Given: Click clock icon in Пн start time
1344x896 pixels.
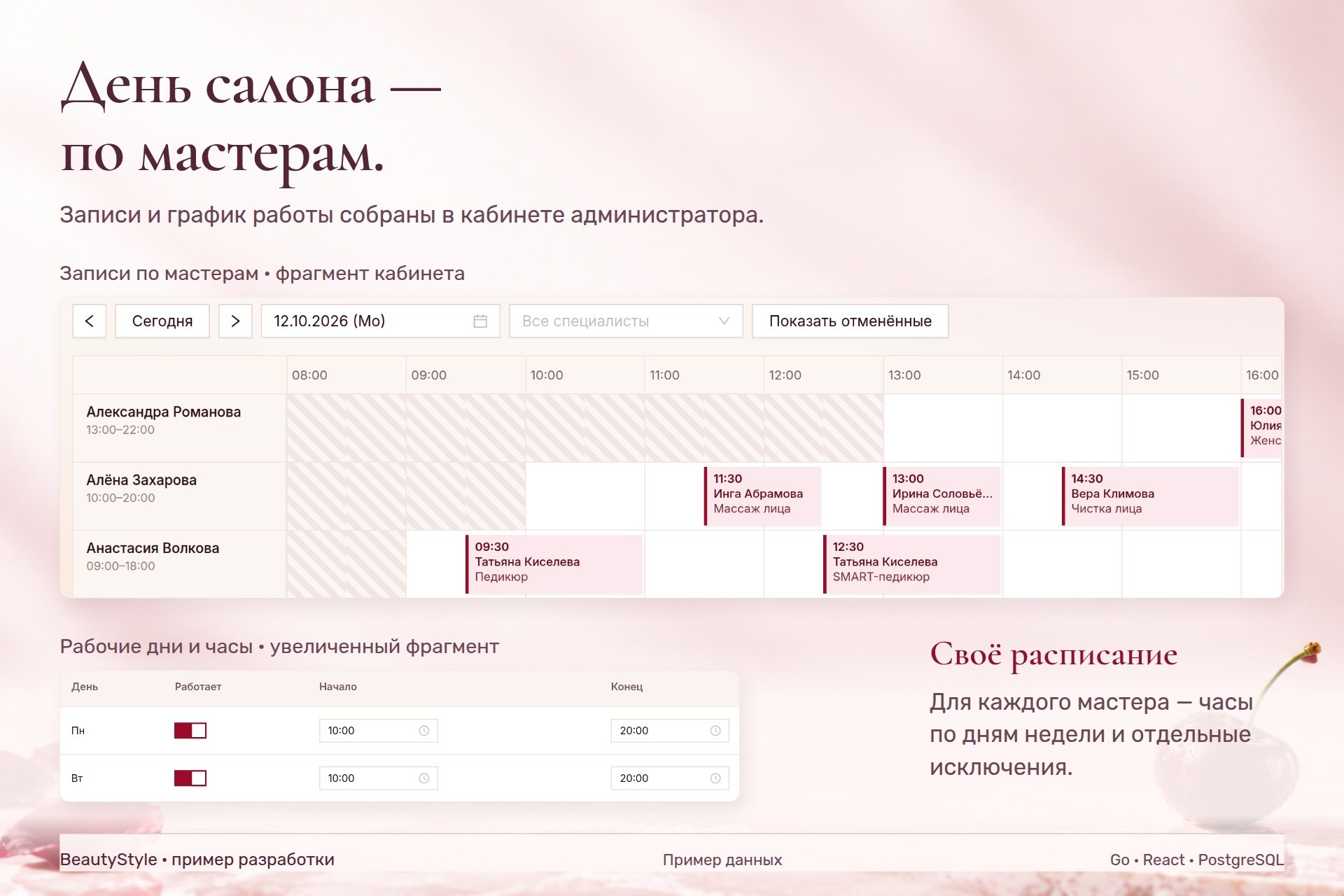Looking at the screenshot, I should (x=424, y=731).
